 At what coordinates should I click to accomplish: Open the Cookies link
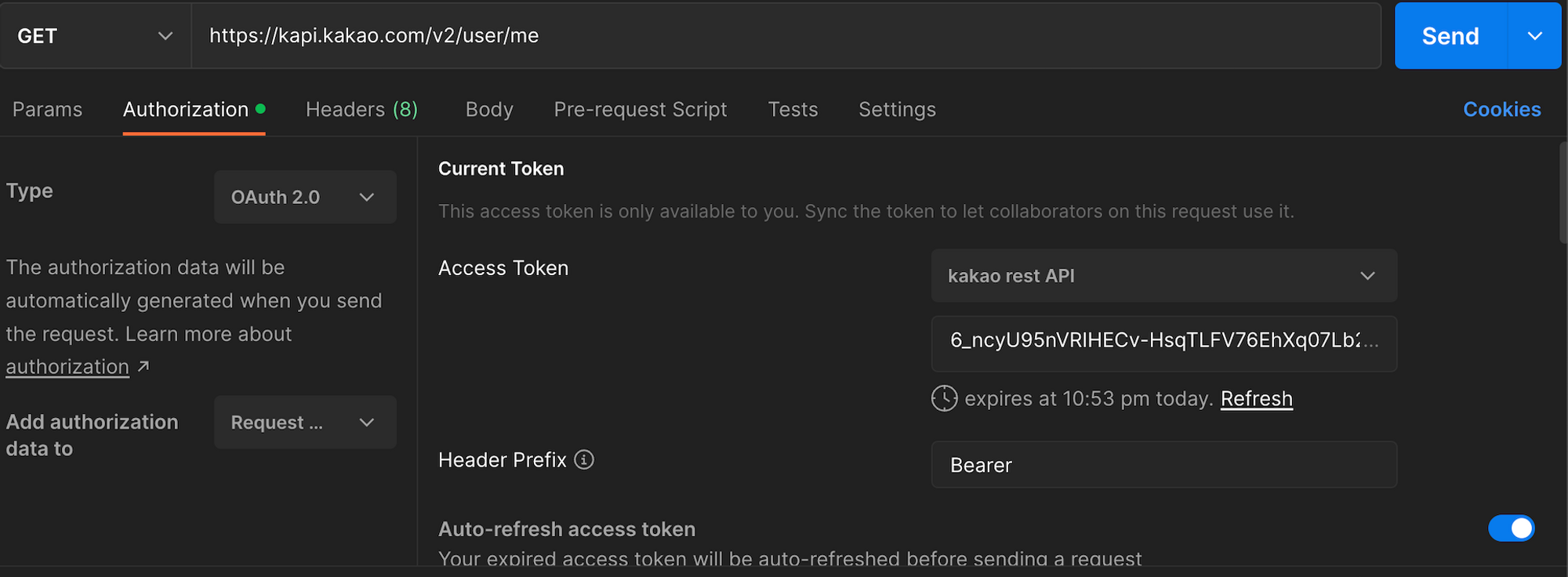click(x=1501, y=110)
